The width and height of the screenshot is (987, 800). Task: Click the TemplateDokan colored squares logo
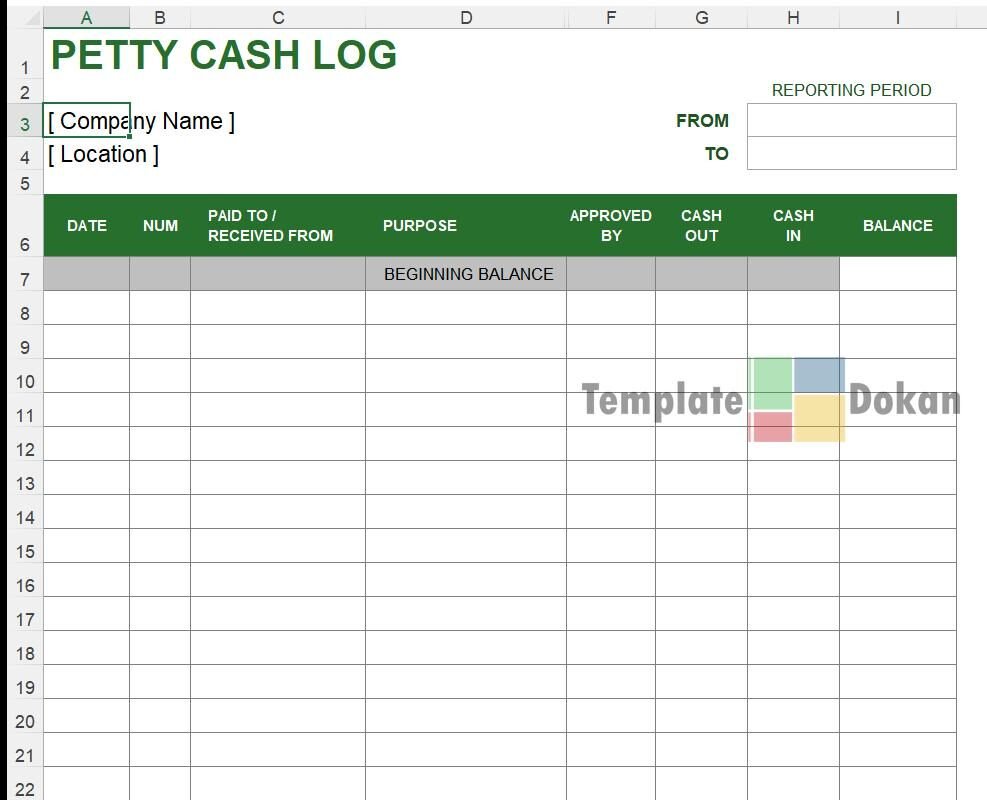coord(797,400)
